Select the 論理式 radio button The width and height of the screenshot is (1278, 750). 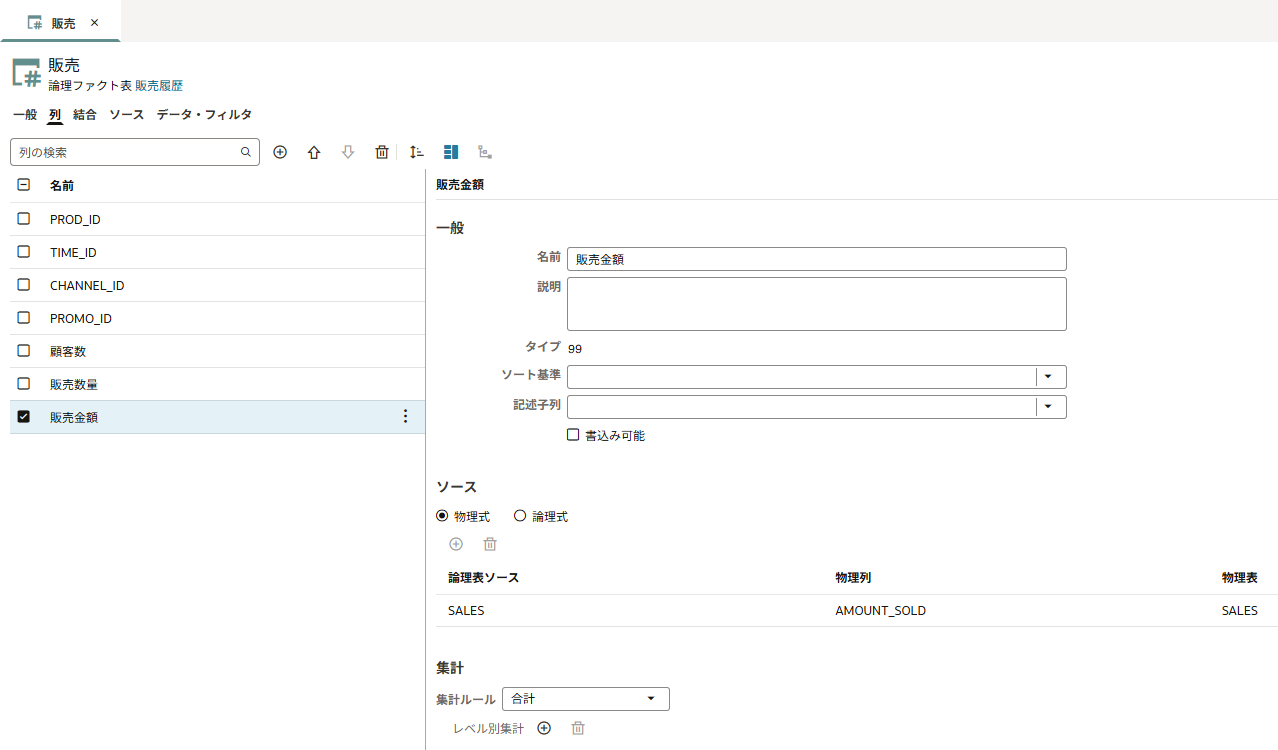(x=520, y=516)
